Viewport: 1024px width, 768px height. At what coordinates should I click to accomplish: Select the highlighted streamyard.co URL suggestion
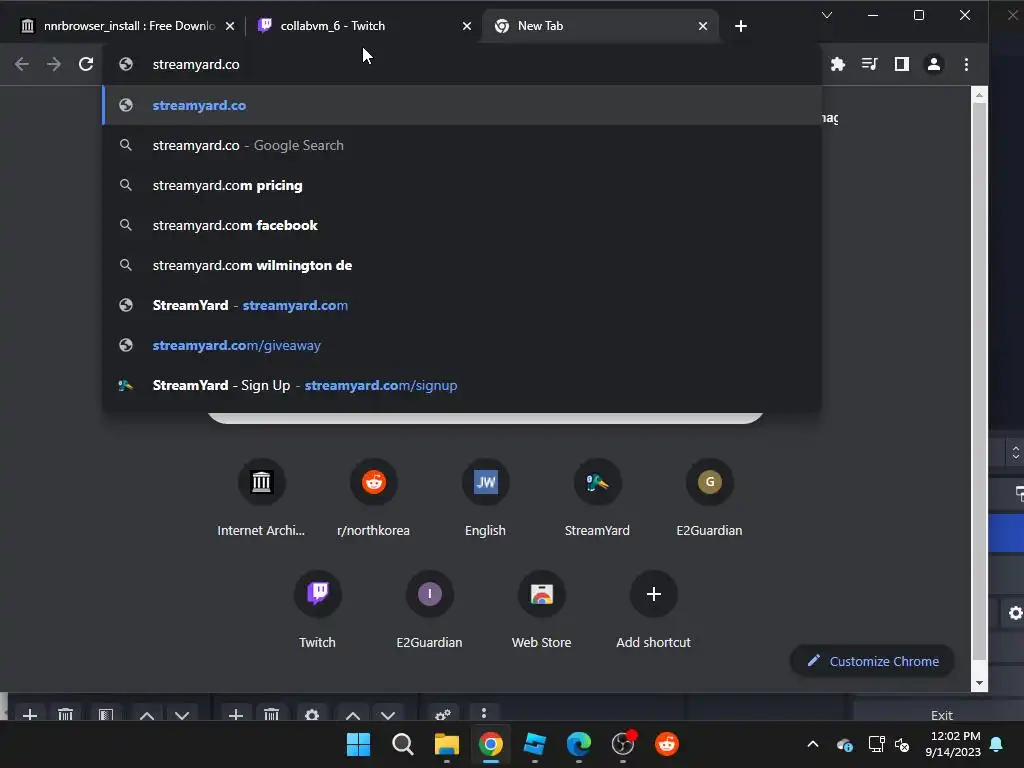462,105
